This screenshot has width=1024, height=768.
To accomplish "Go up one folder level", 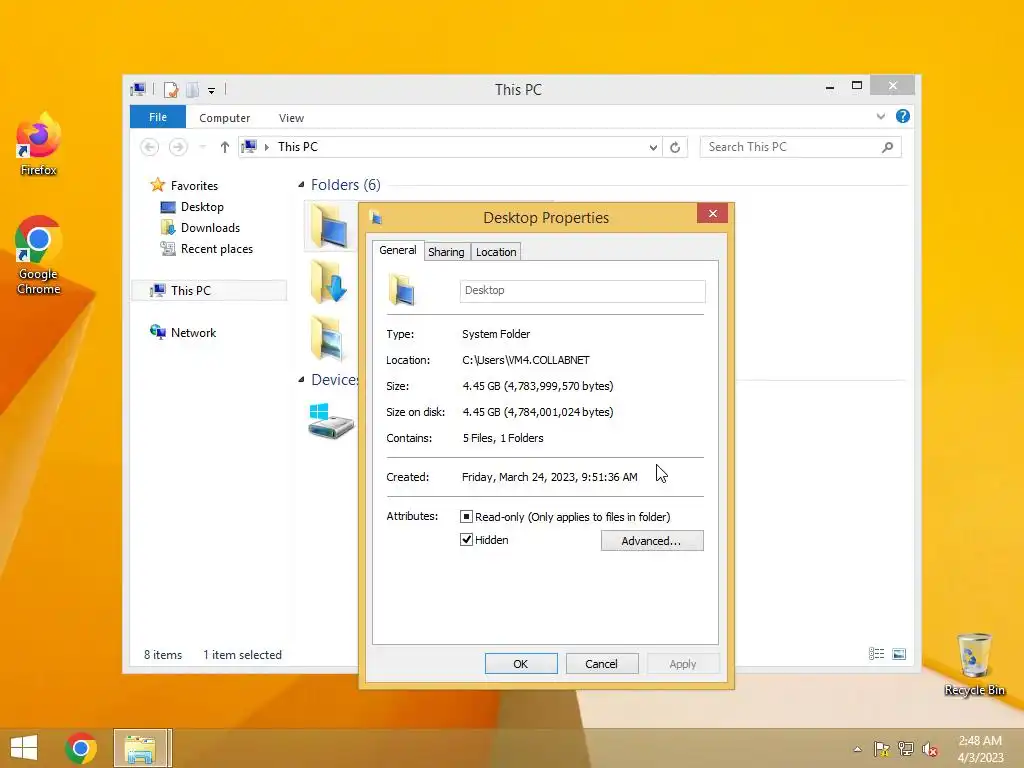I will click(225, 147).
